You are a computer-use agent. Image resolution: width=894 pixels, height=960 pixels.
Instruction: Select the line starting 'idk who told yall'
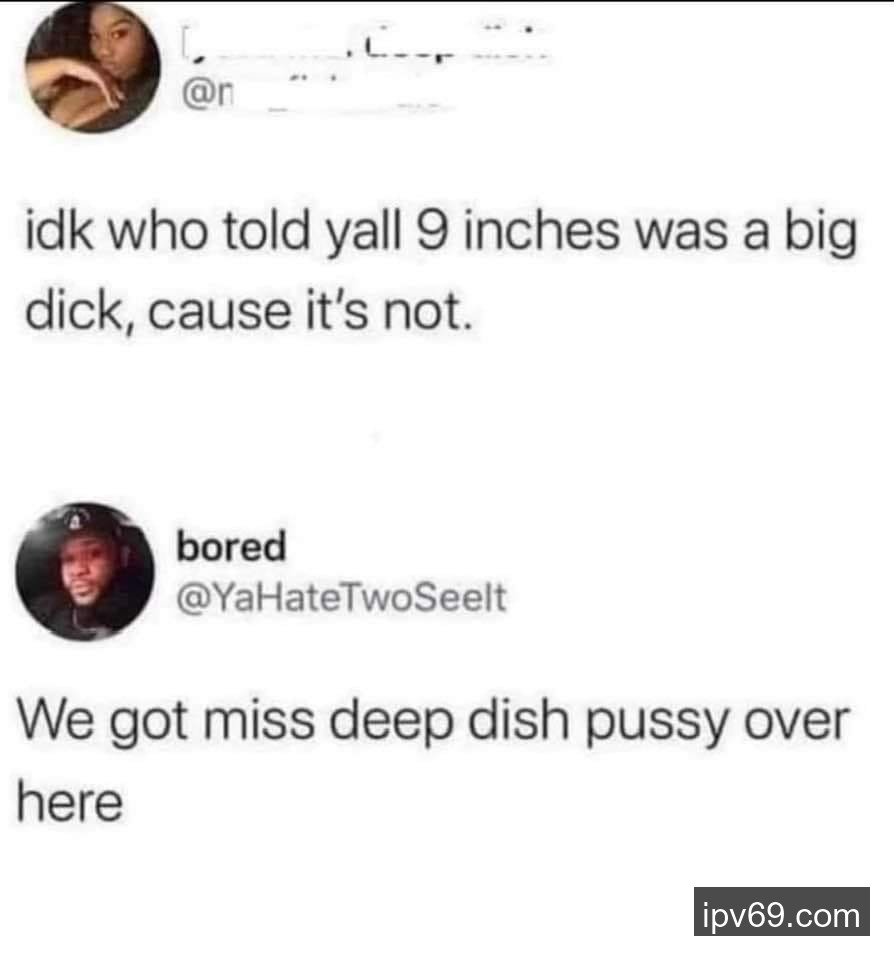[441, 233]
